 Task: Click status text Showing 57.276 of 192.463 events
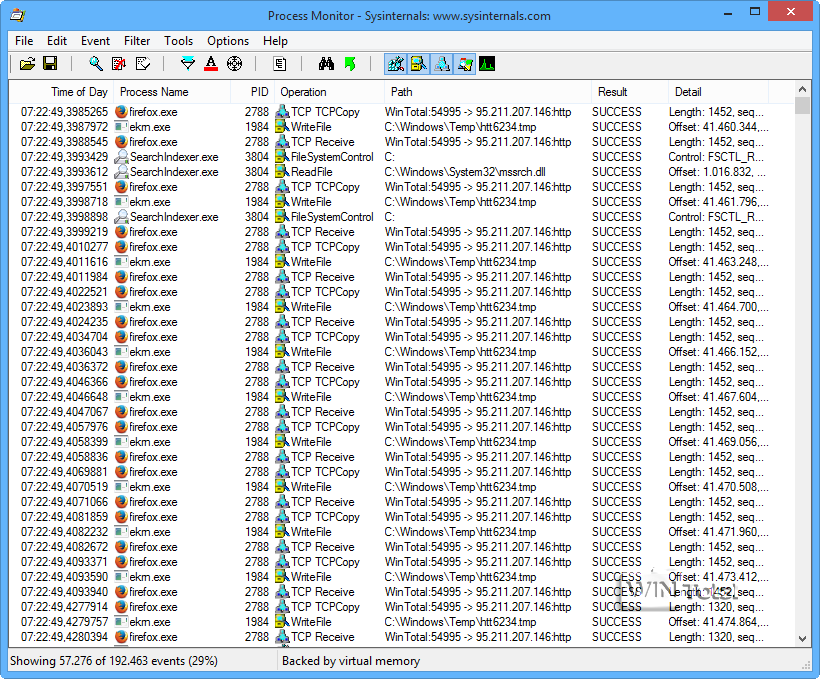click(x=113, y=661)
